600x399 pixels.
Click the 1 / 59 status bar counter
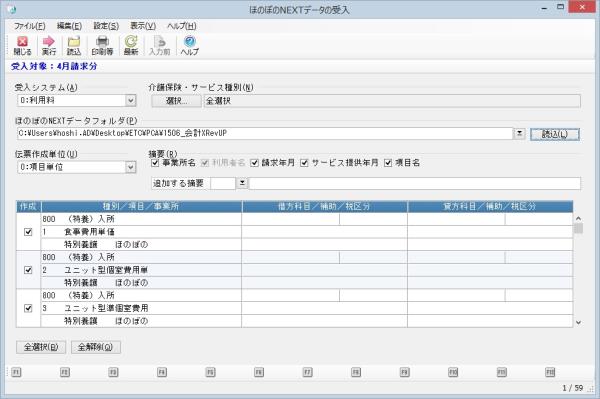(x=572, y=388)
